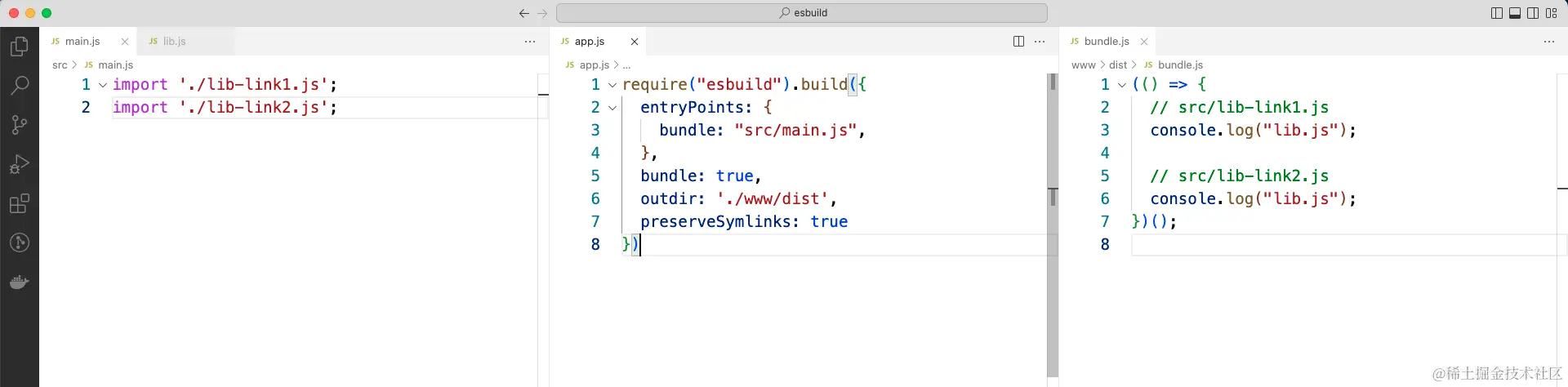Click console.log on bundle.js line 6
The height and width of the screenshot is (387, 1568).
coord(1202,198)
